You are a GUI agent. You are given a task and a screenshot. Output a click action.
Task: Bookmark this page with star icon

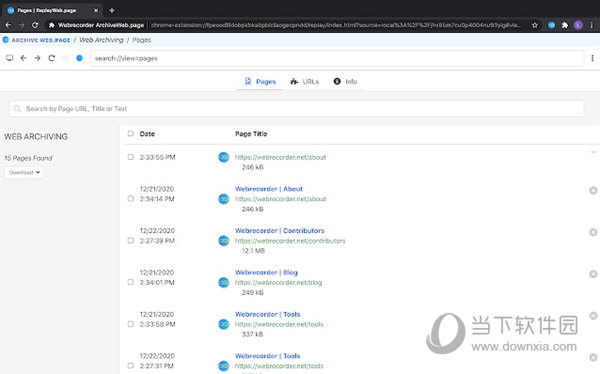[x=535, y=25]
